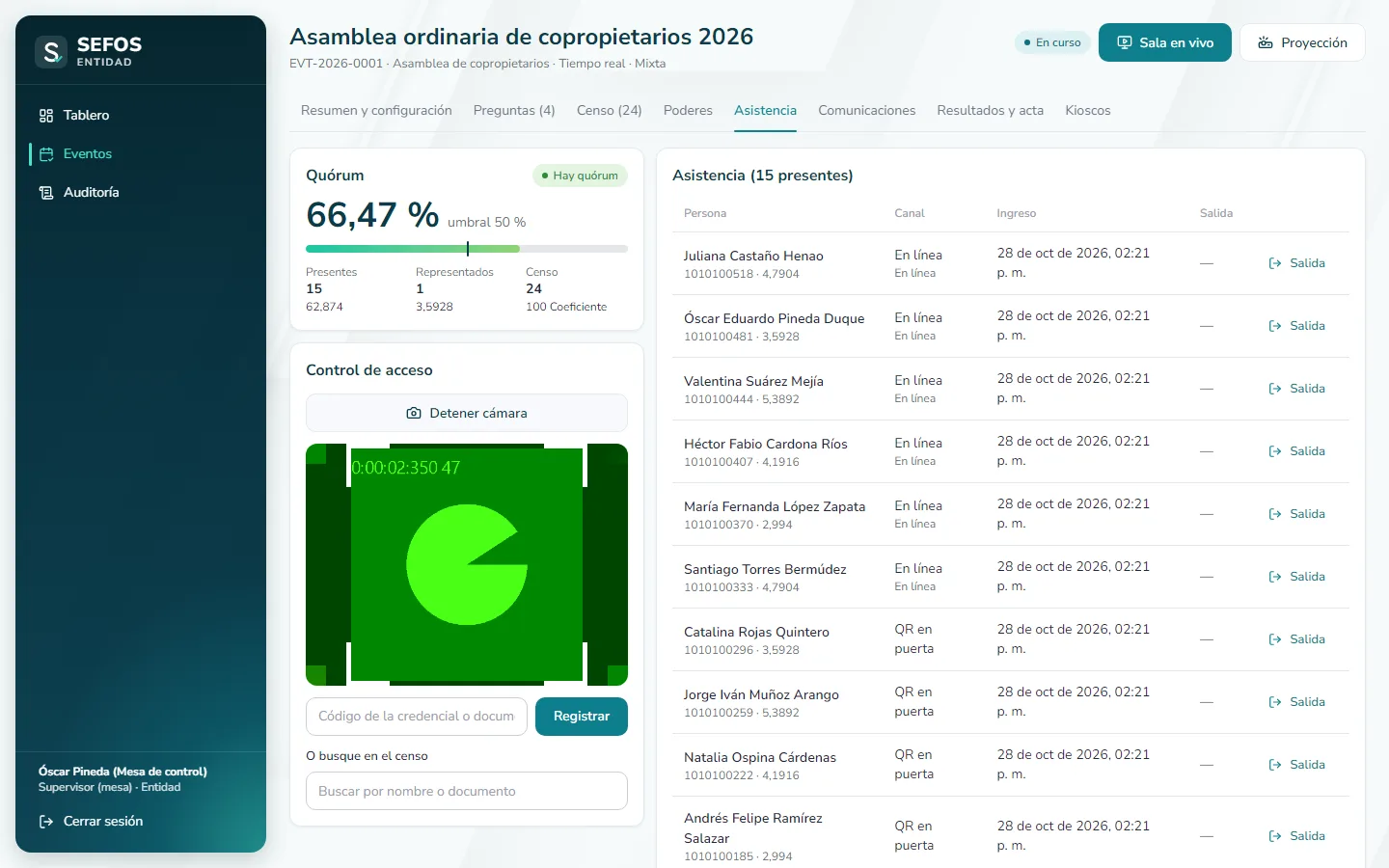Register Salida for Valentina Suárez Mejía

tap(1296, 389)
